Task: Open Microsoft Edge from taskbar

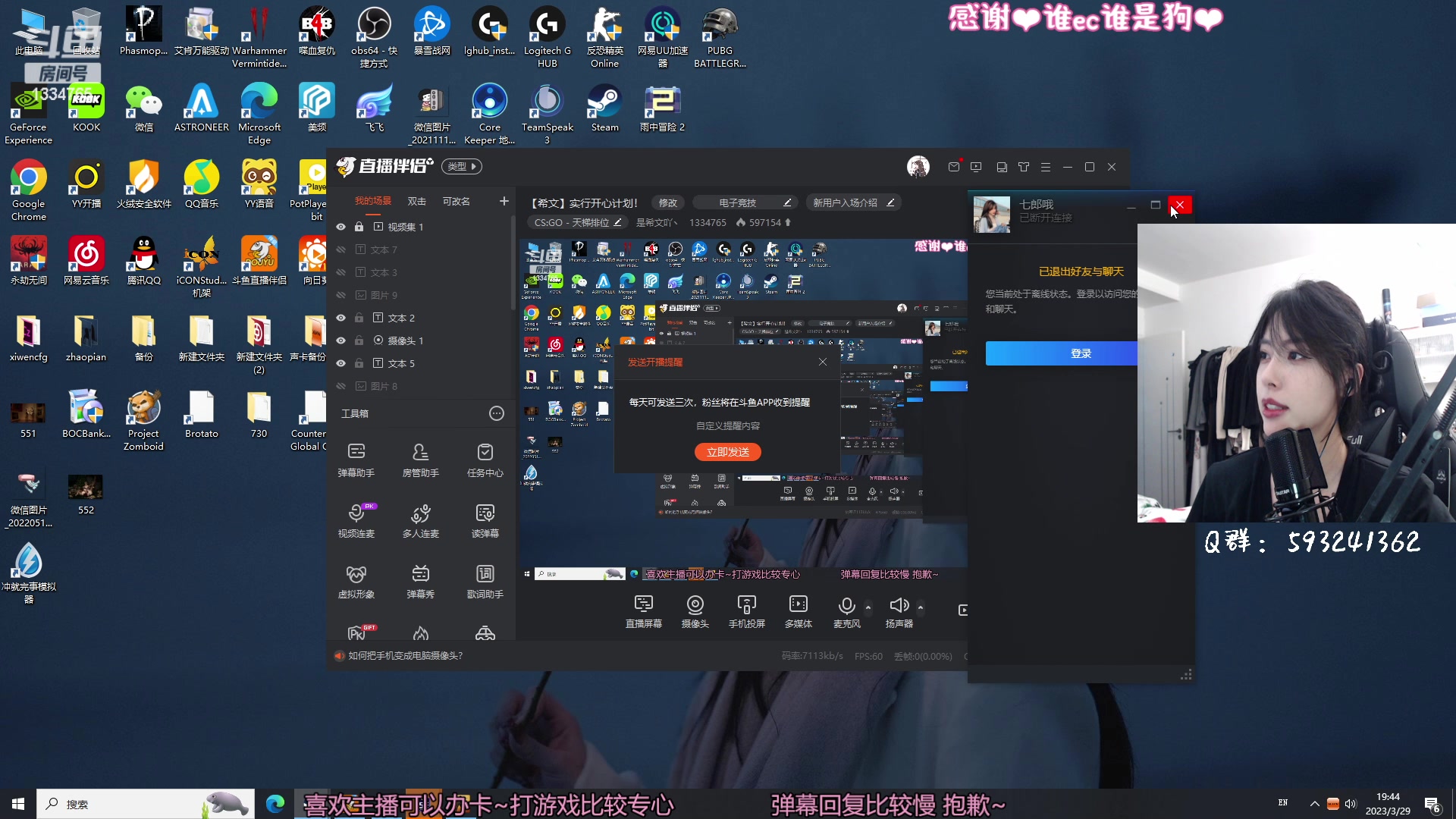Action: 275,804
